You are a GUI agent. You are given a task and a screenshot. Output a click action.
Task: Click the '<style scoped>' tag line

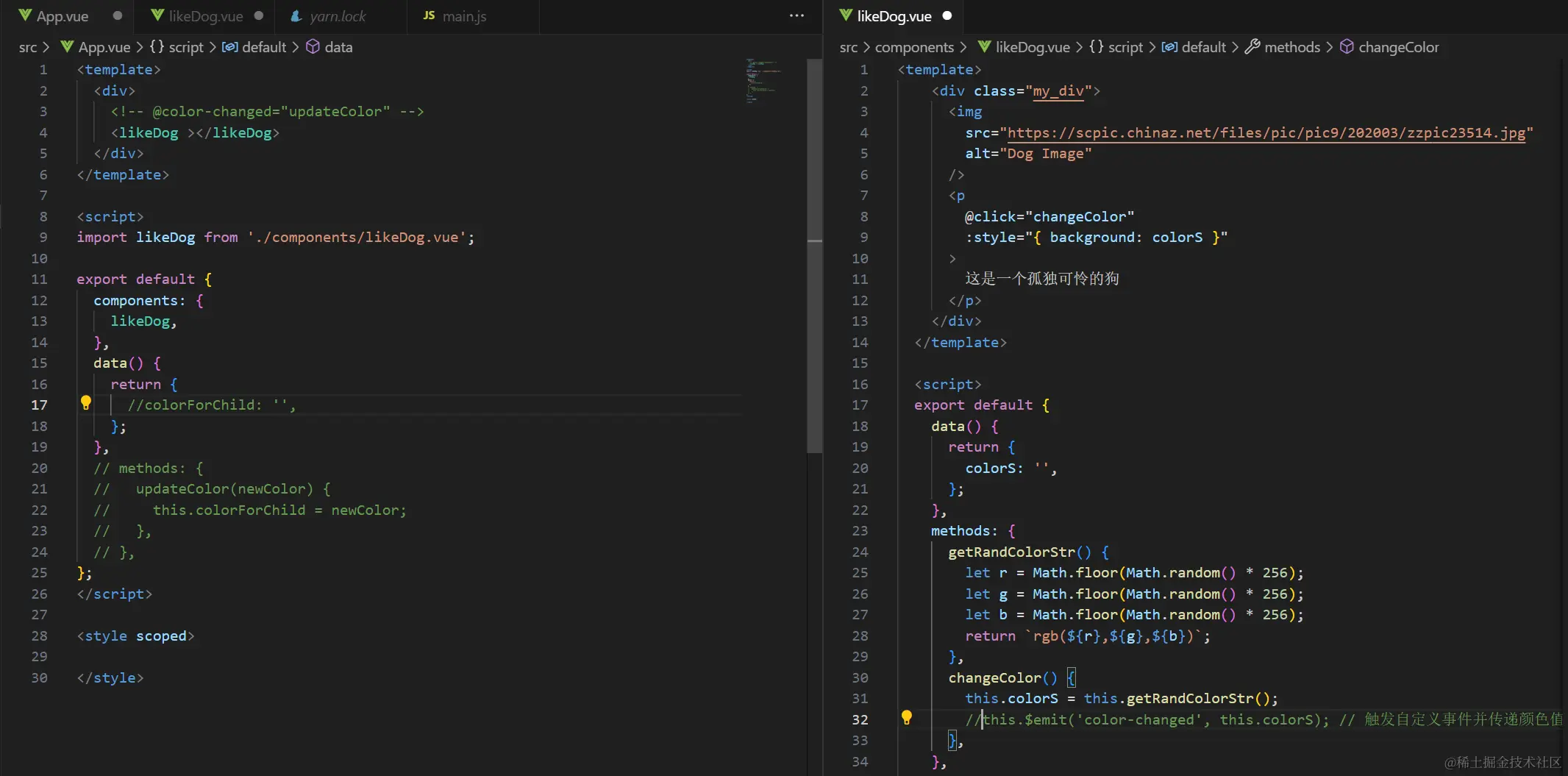pos(136,636)
